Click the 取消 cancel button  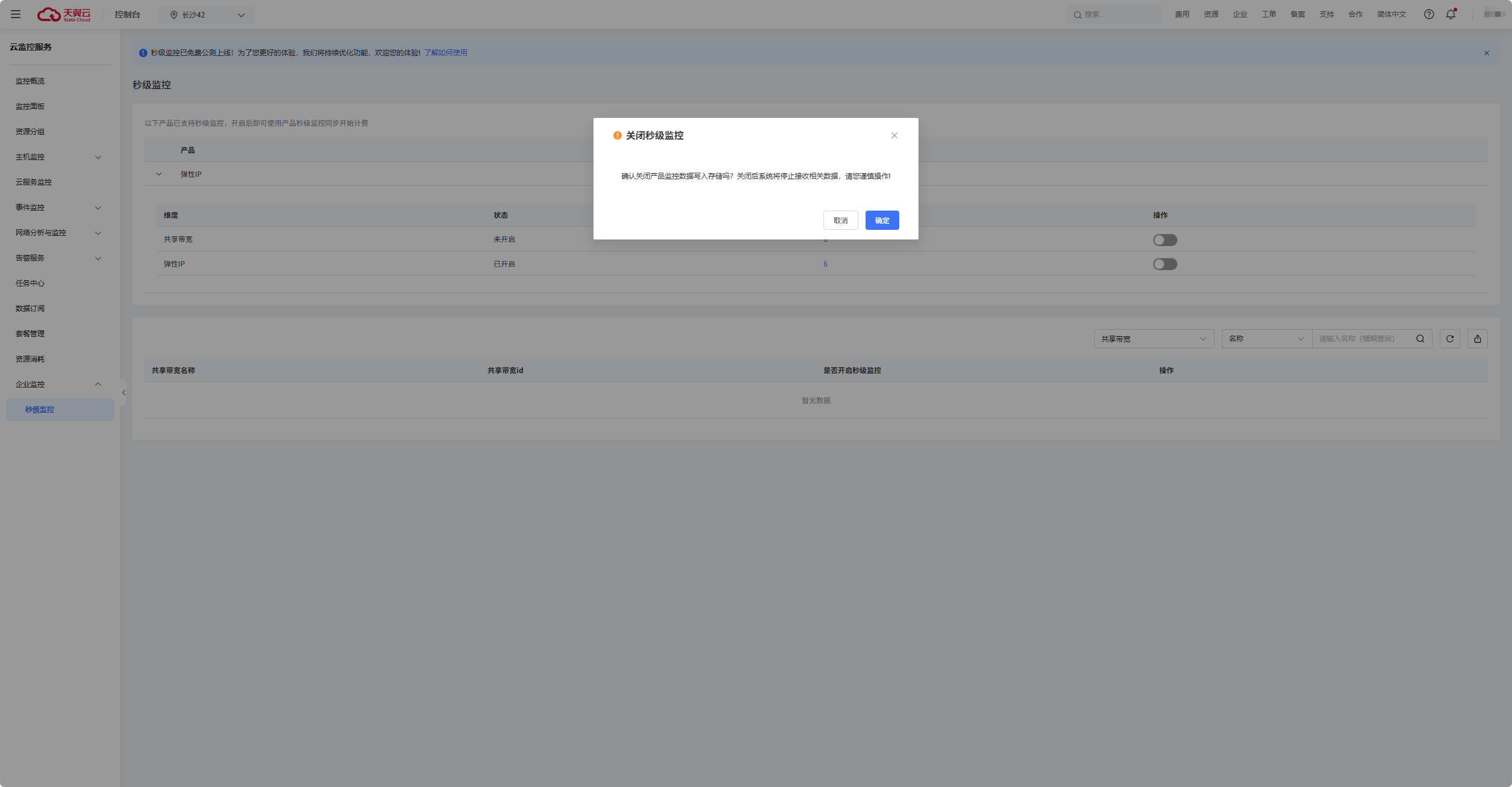coord(840,220)
